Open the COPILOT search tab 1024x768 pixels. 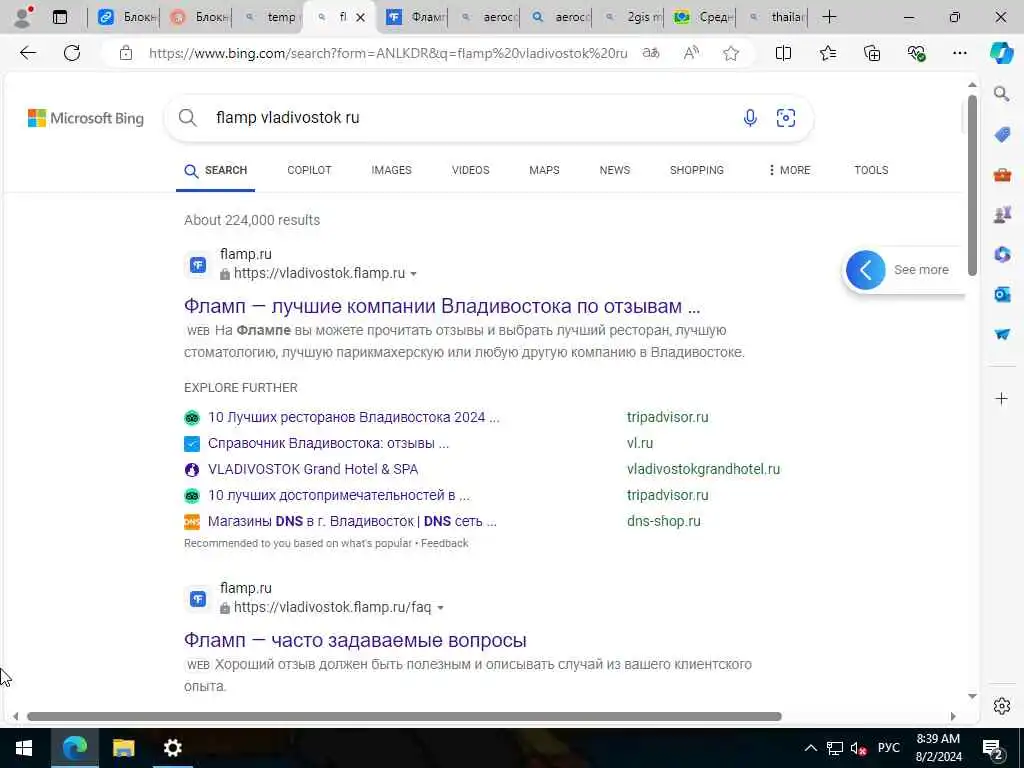tap(309, 170)
